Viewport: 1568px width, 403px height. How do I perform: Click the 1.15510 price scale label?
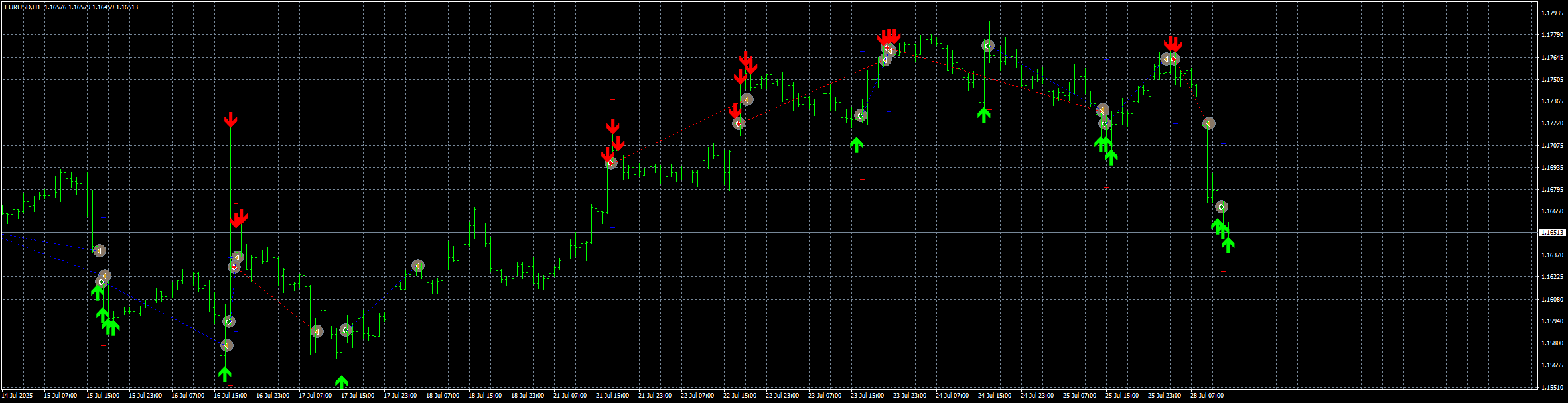pos(1553,387)
